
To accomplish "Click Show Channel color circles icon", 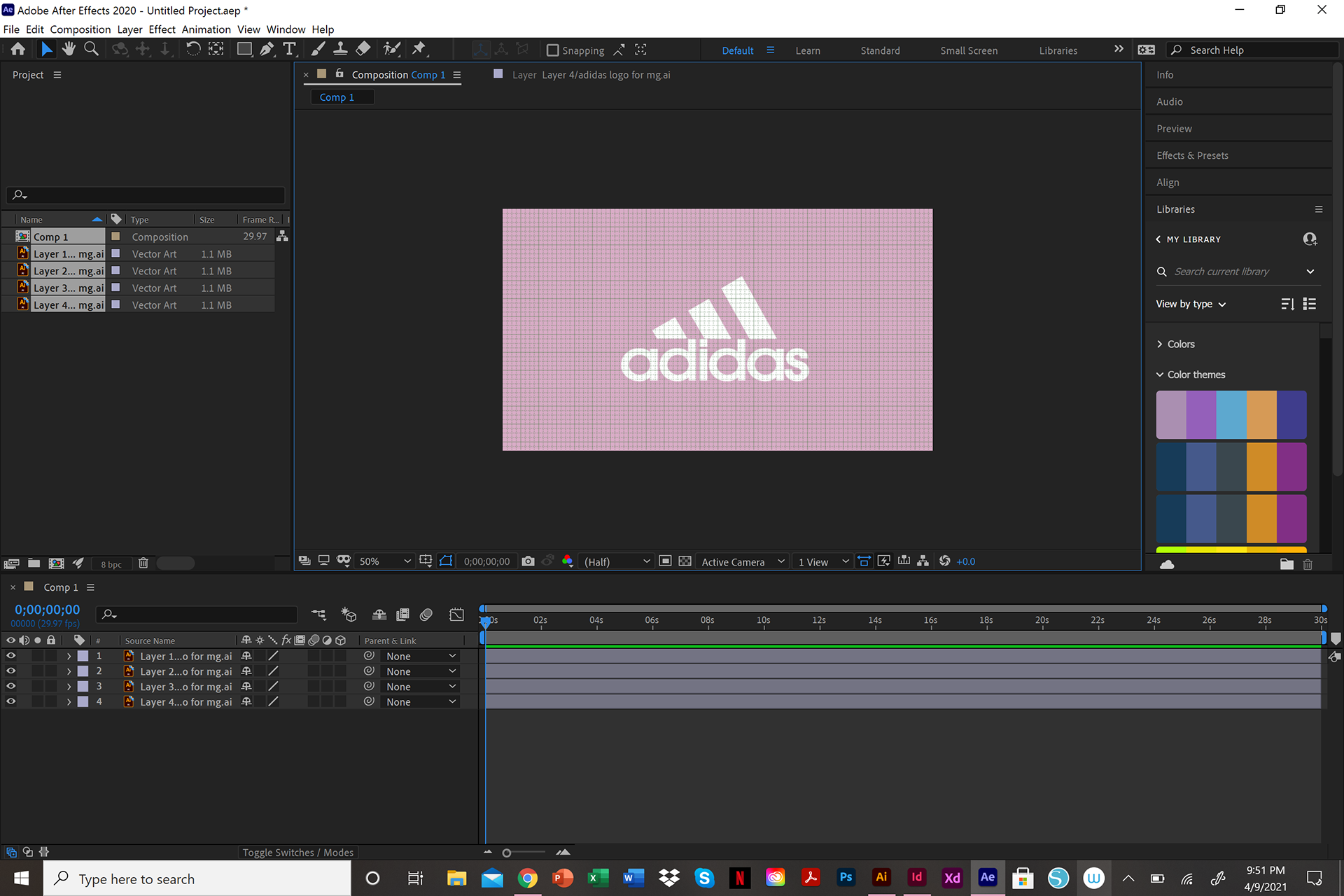I will click(568, 561).
